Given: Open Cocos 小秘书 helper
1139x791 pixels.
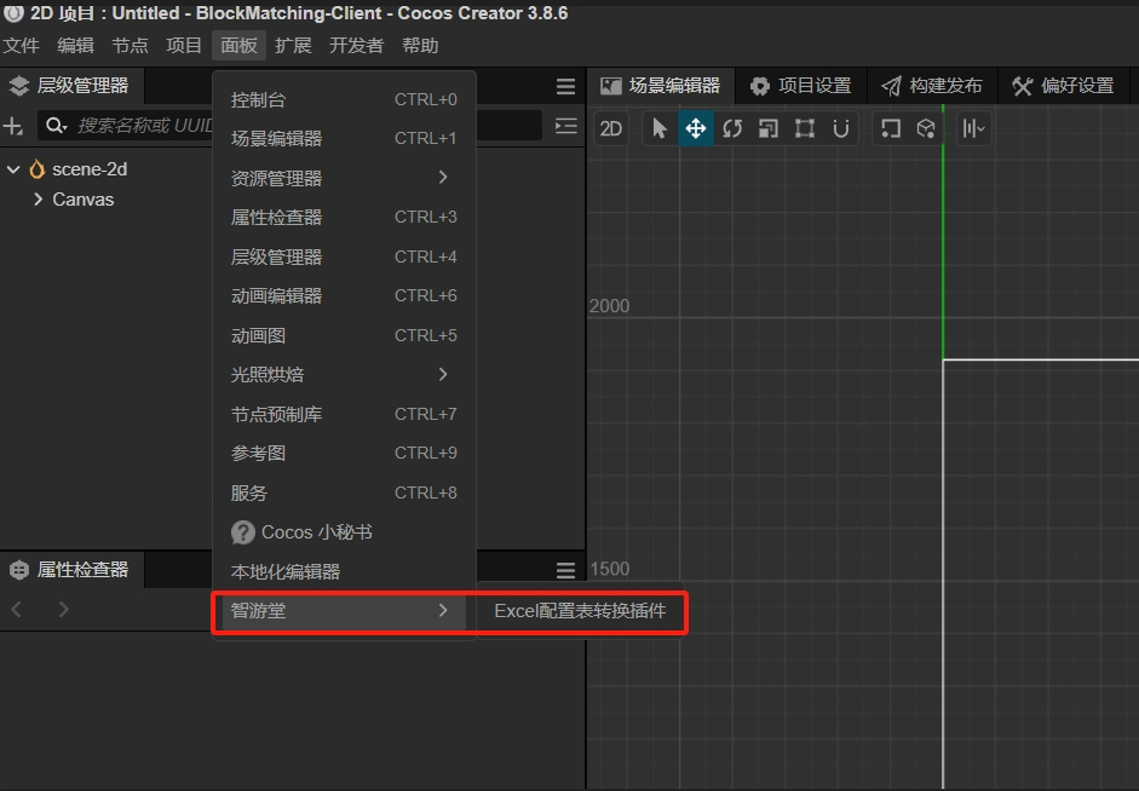Looking at the screenshot, I should click(x=344, y=532).
